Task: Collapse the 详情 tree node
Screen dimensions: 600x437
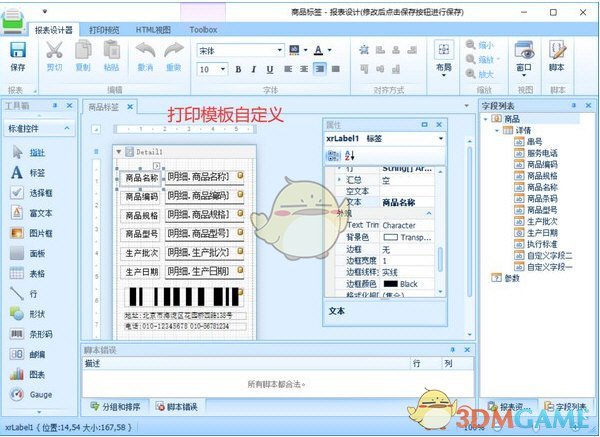Action: coord(497,130)
